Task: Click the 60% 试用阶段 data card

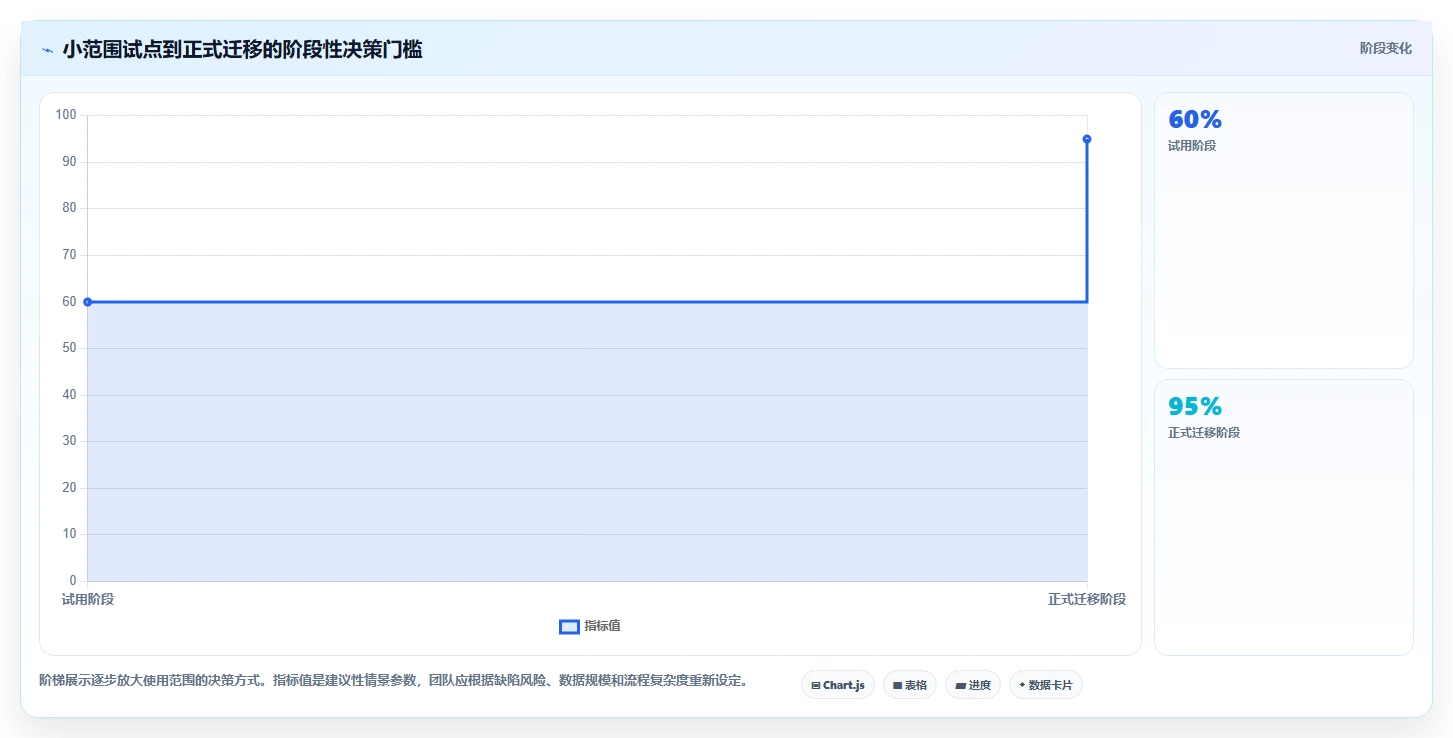Action: point(1284,231)
